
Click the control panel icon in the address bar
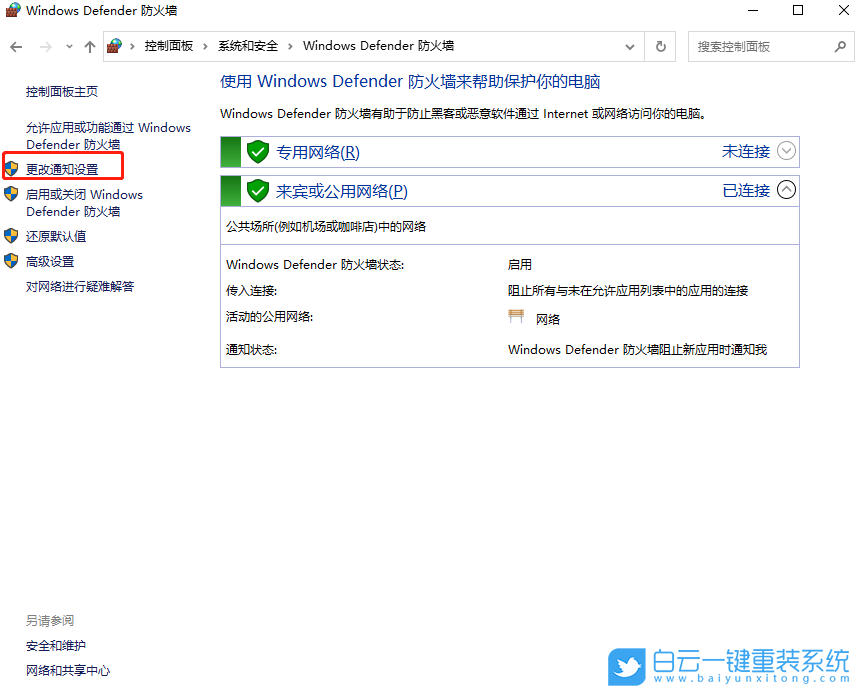113,45
